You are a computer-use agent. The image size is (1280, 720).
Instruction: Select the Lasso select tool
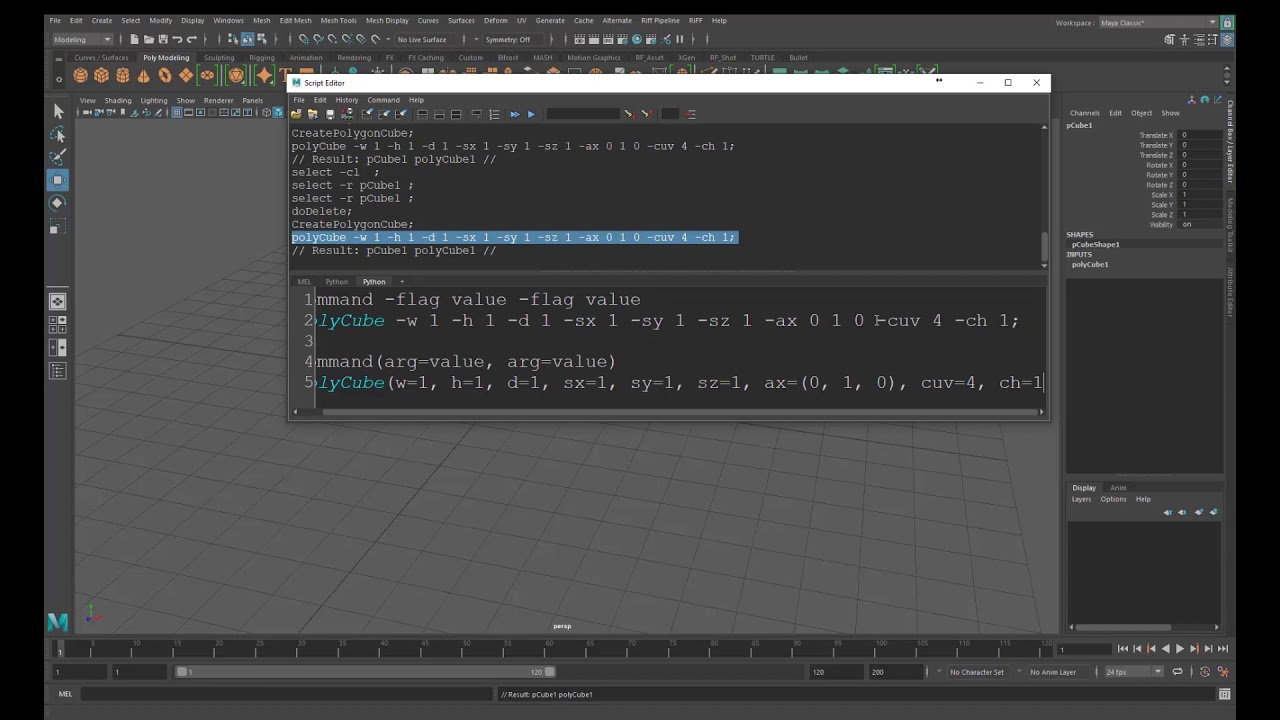point(58,135)
